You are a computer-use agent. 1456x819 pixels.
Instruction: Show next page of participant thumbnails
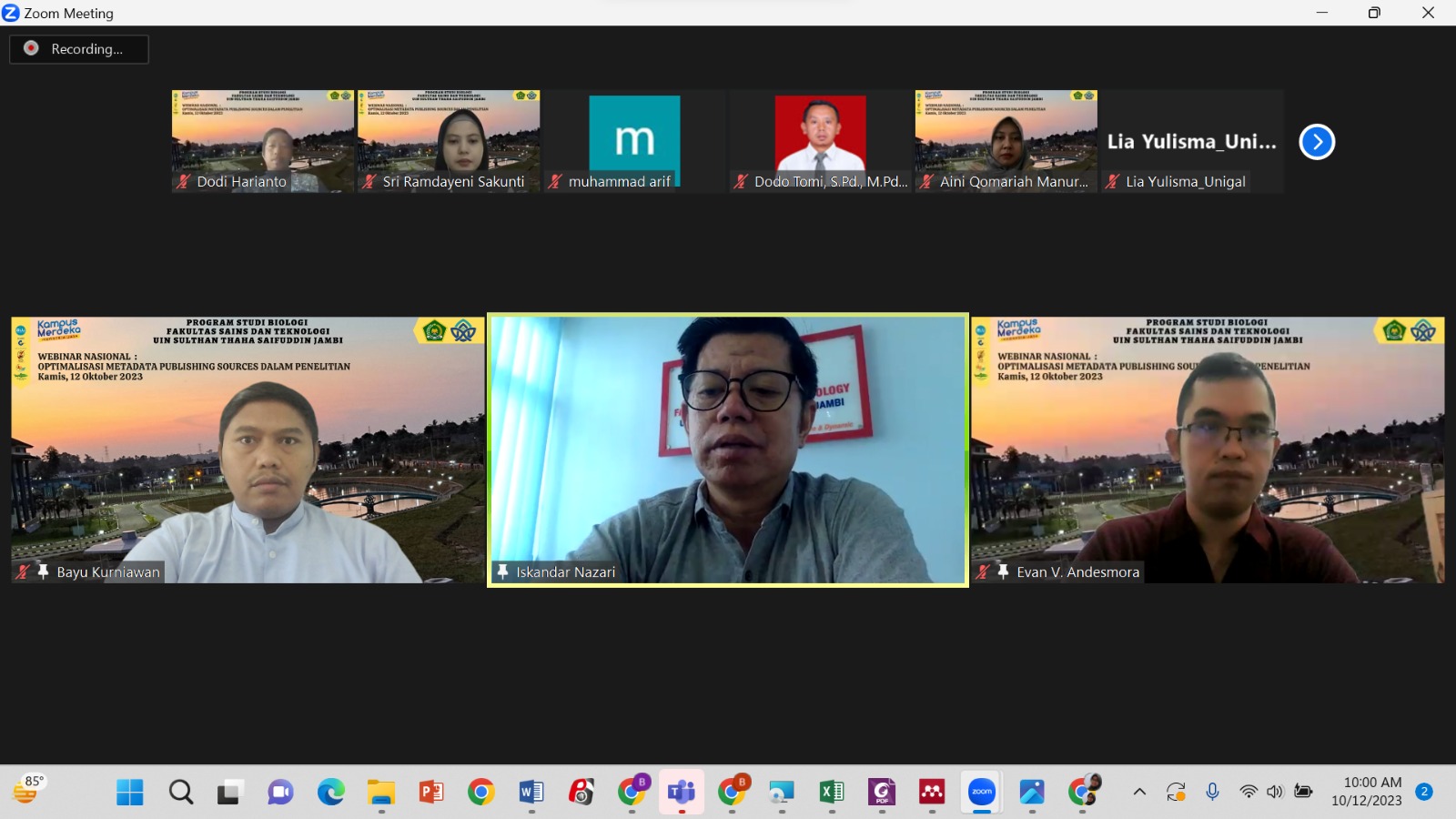1316,142
